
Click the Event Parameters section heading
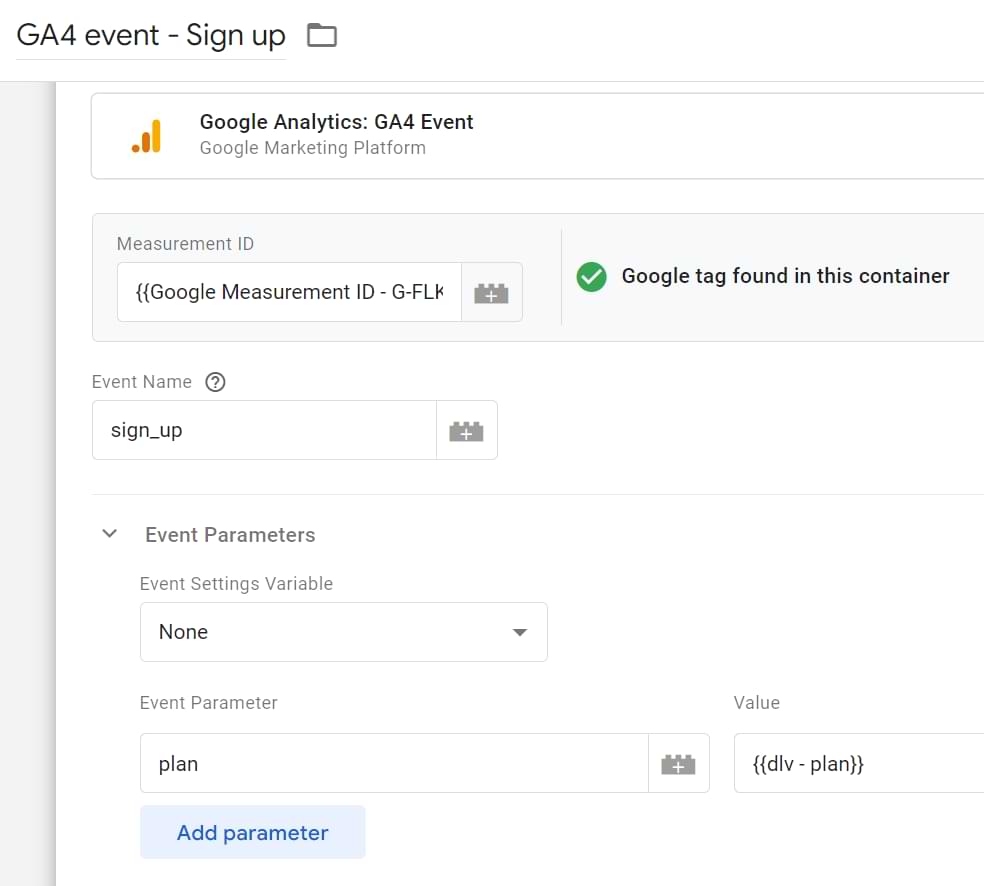tap(230, 535)
